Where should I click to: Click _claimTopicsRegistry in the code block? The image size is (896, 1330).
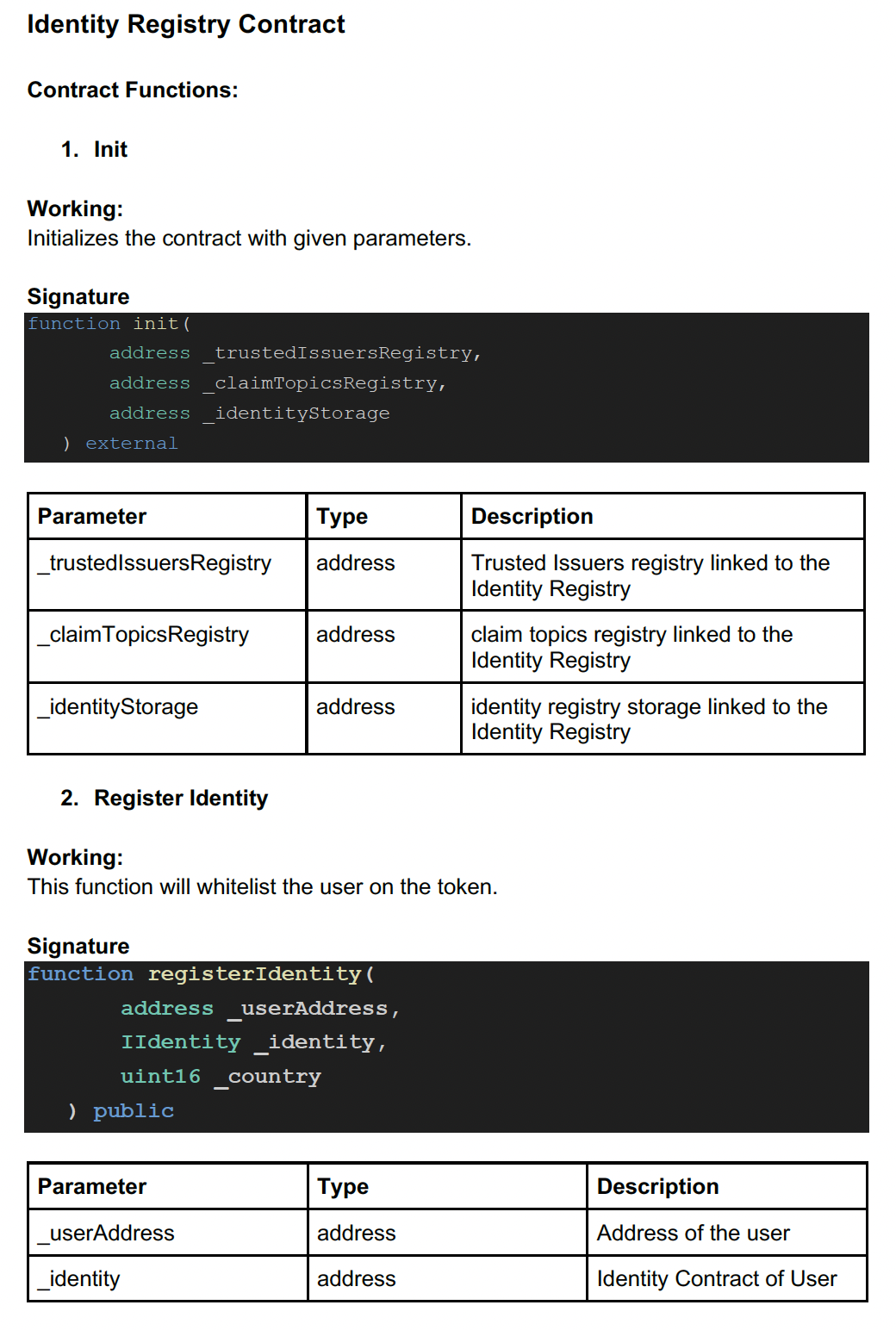pos(326,383)
